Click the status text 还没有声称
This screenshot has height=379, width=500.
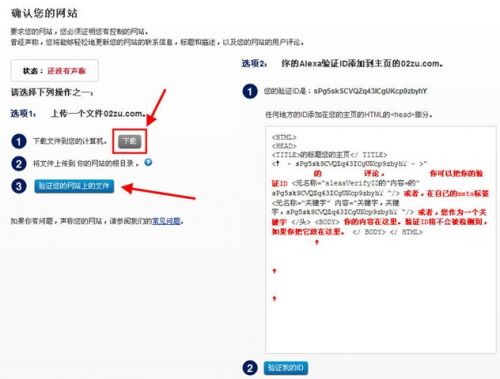tap(66, 71)
